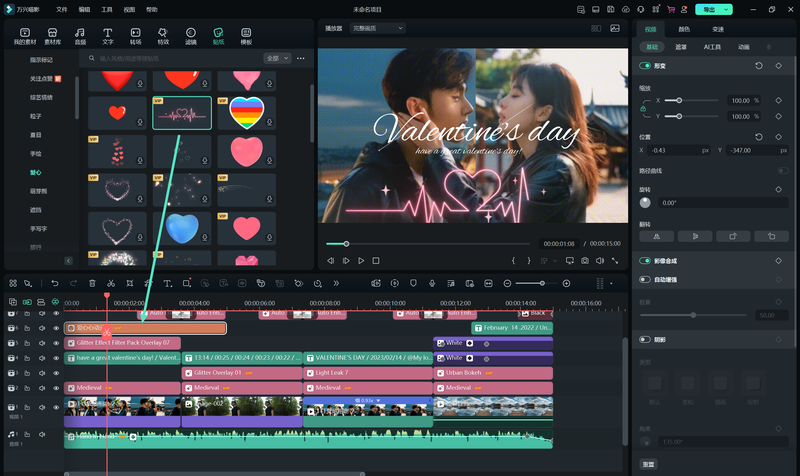Select the rainbow heart sticker thumbnail
This screenshot has height=476, width=800.
246,112
